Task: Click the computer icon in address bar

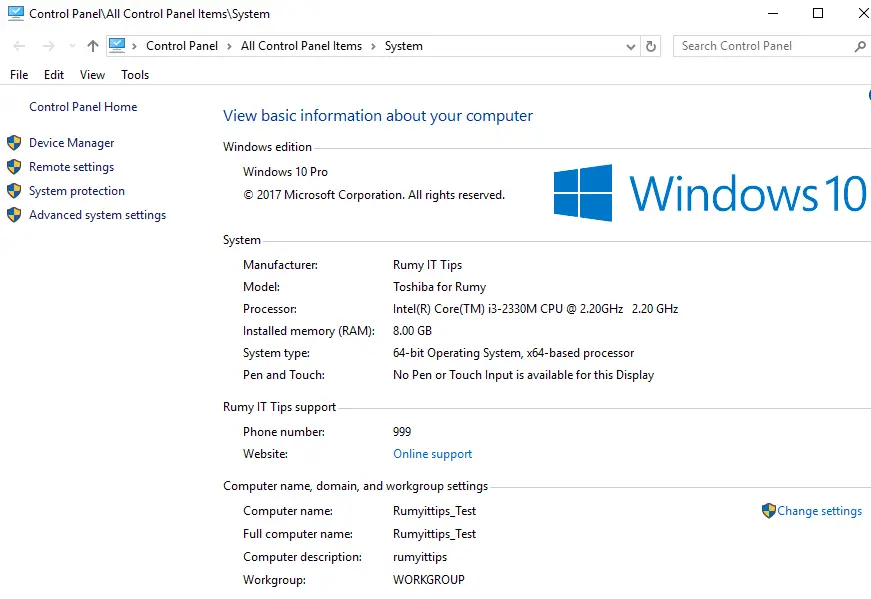Action: coord(117,46)
